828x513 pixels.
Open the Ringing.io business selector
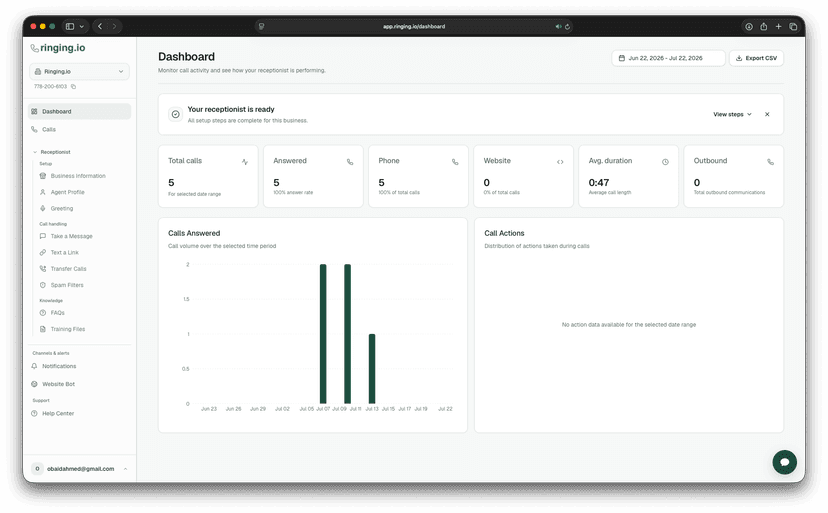(79, 71)
